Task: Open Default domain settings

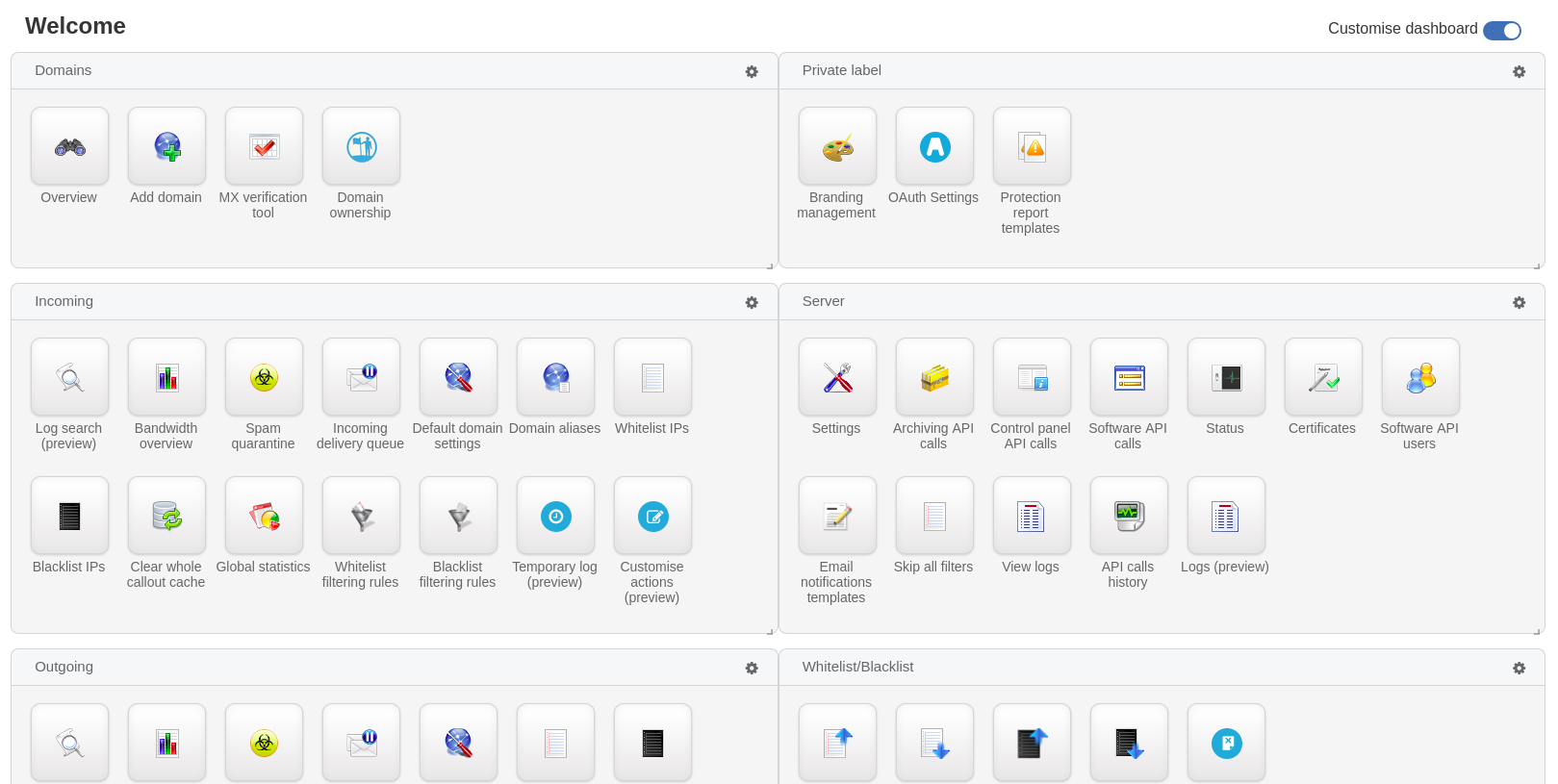Action: 458,377
